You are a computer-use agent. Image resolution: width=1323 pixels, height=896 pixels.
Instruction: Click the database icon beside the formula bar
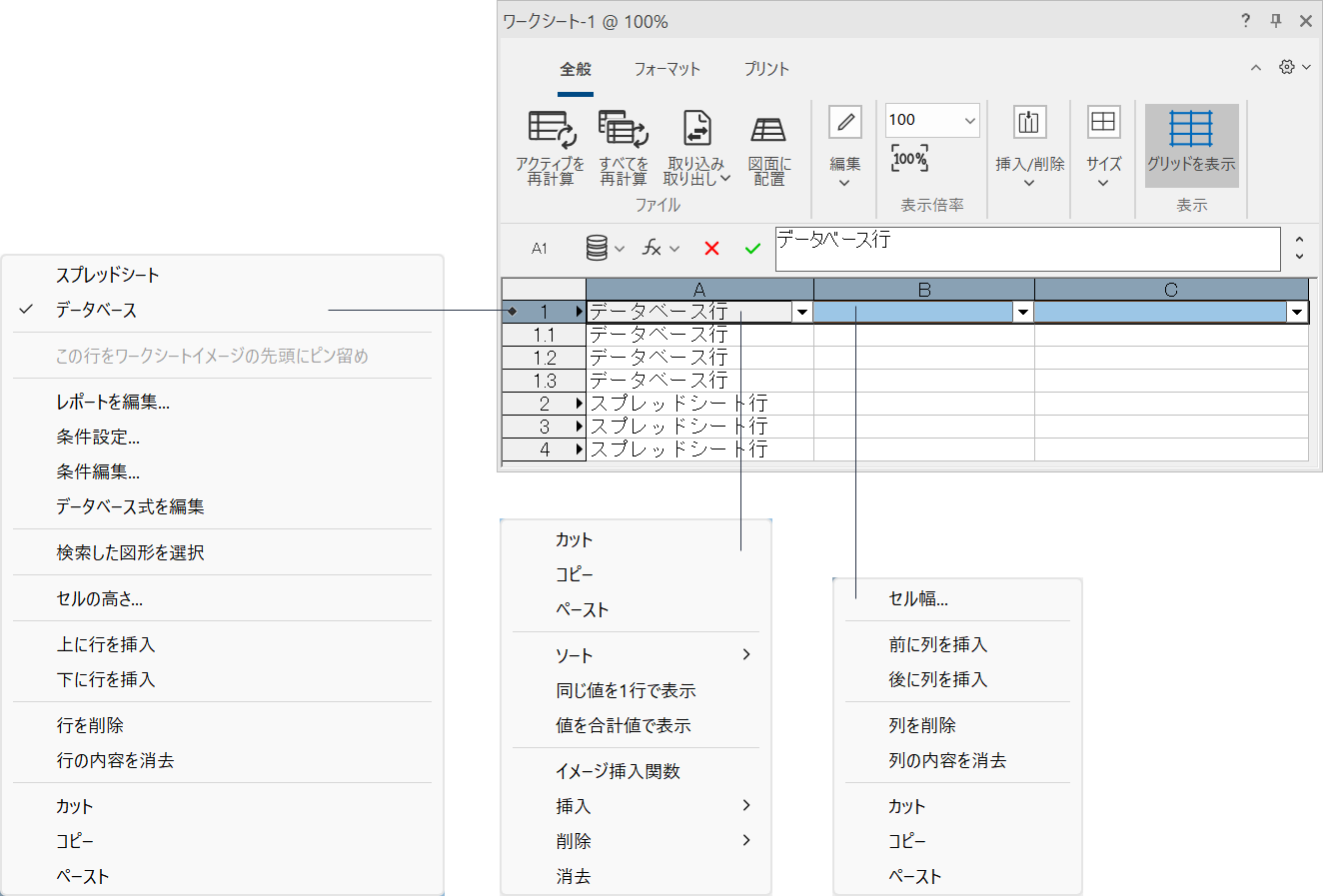pos(598,248)
